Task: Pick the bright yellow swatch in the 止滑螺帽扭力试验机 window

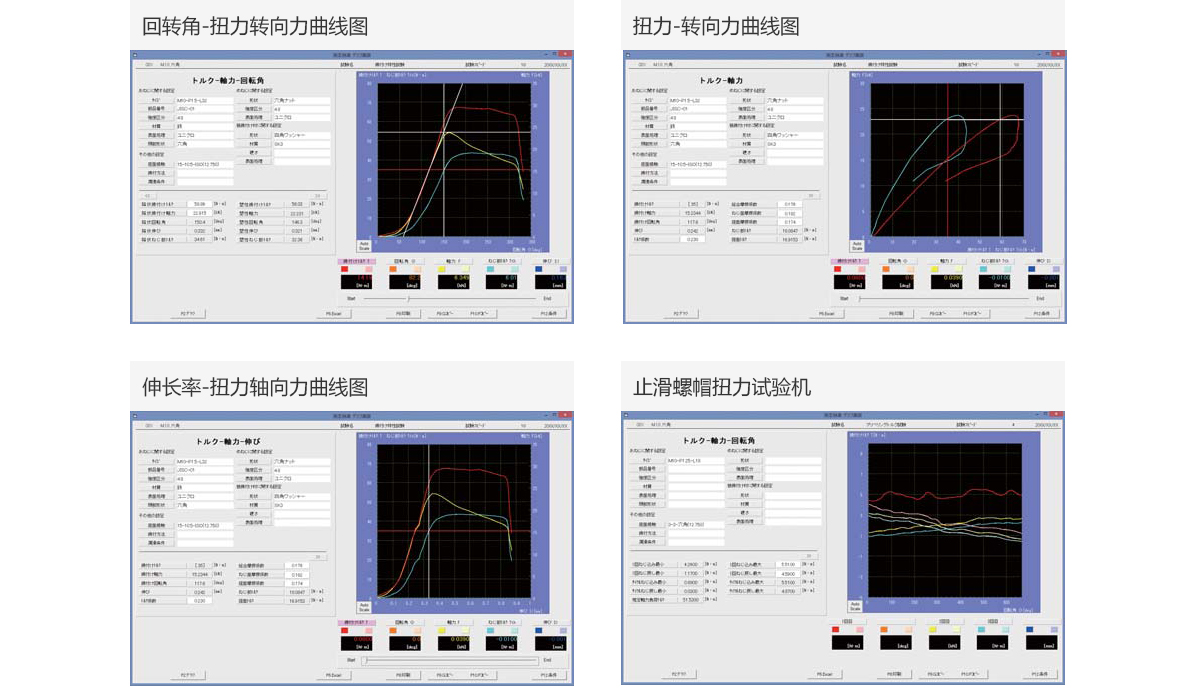Action: pyautogui.click(x=933, y=630)
